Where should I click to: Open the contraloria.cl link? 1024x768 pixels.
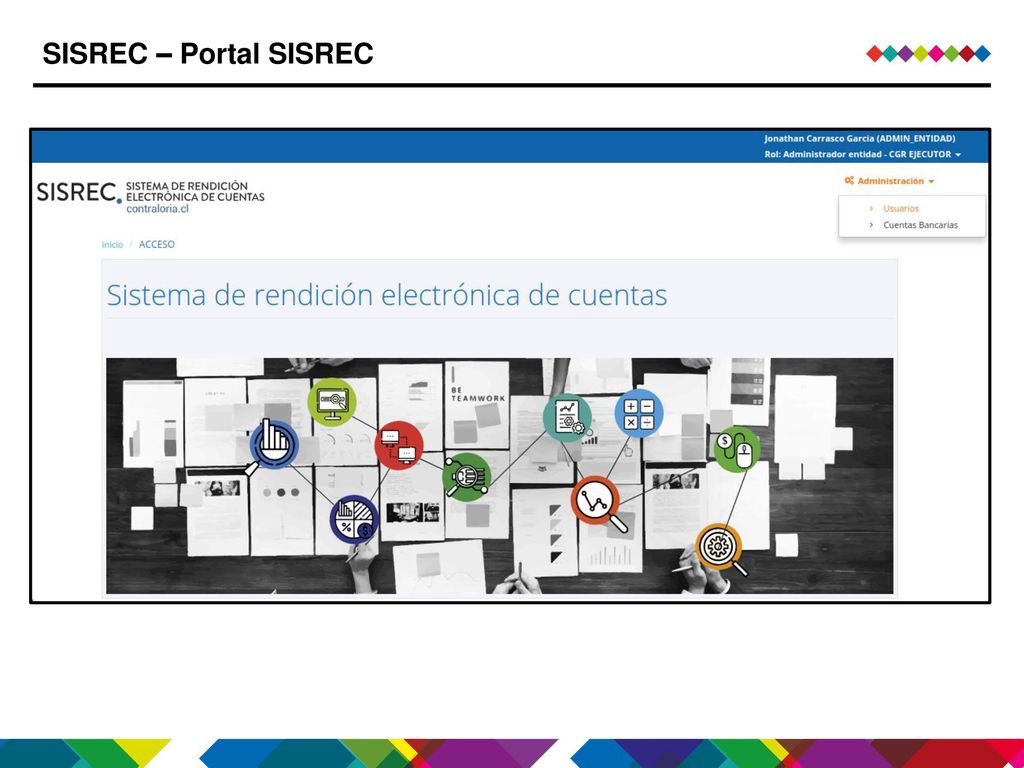click(157, 209)
